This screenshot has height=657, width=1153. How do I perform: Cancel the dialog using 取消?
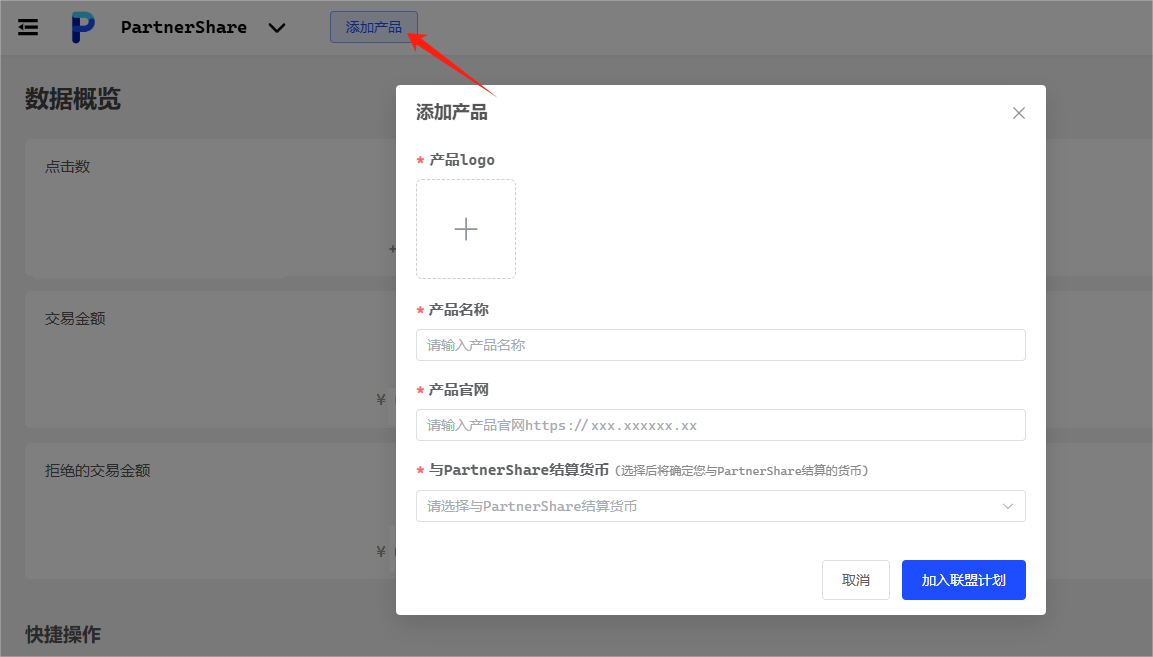tap(856, 579)
